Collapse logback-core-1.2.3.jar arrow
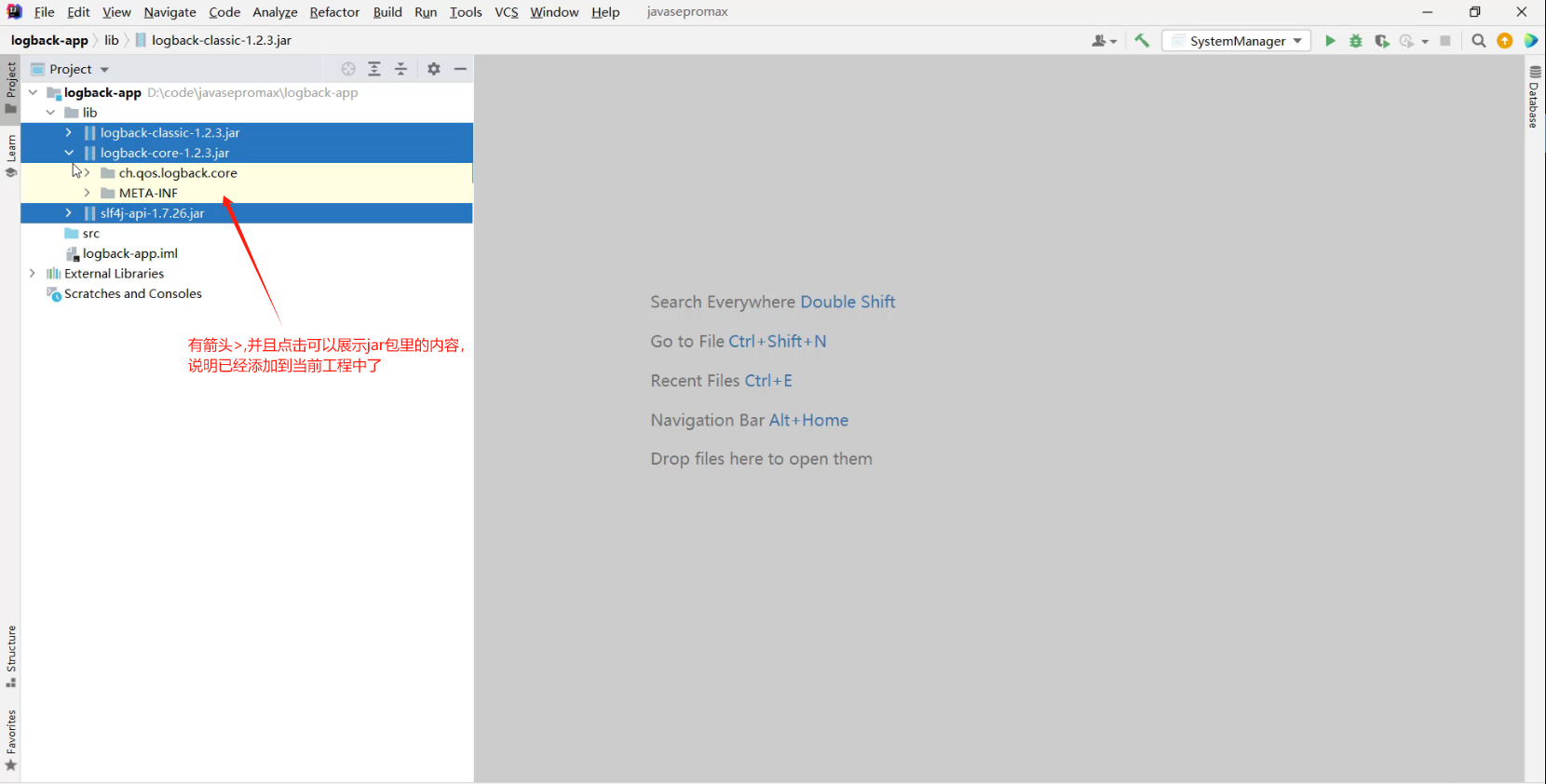1546x784 pixels. (69, 153)
